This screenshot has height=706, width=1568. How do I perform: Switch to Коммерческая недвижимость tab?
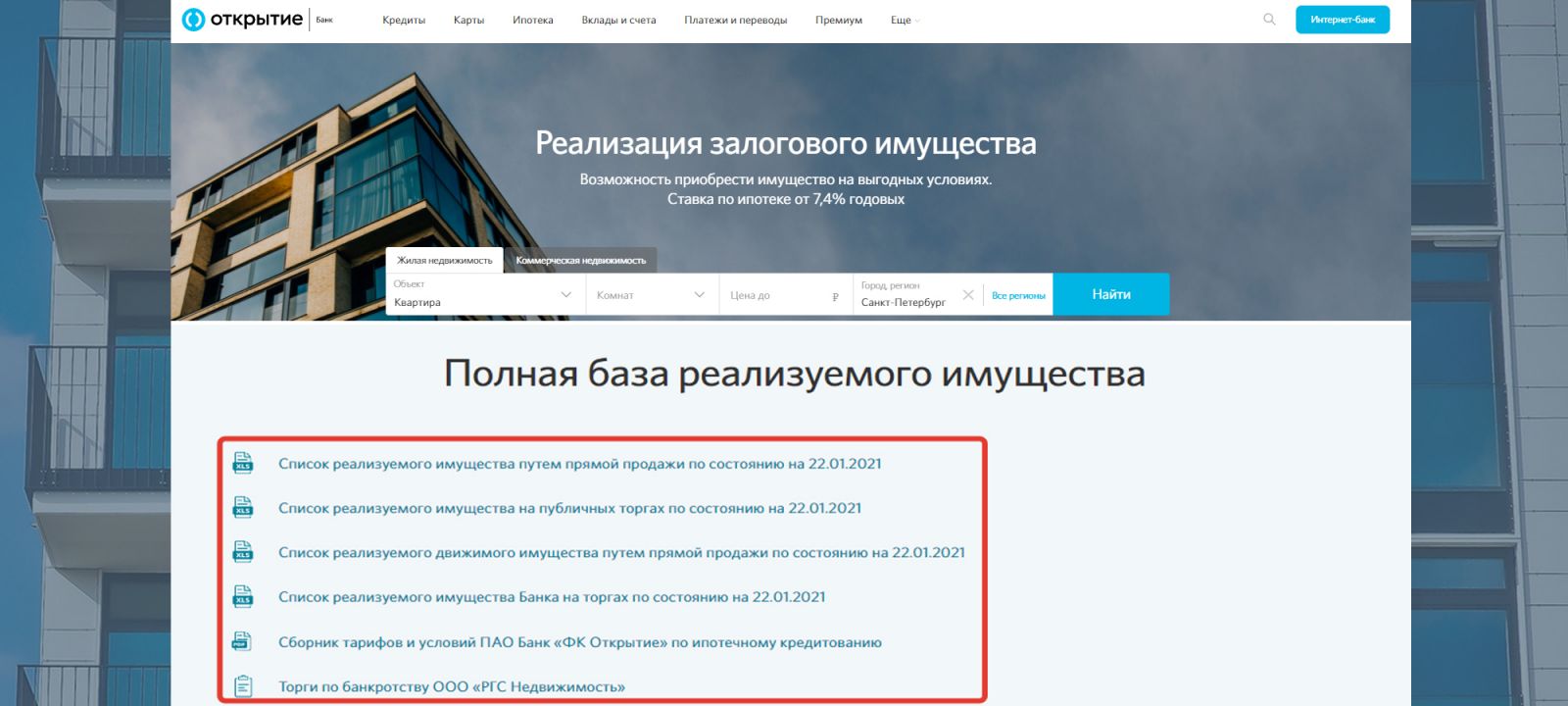(580, 261)
